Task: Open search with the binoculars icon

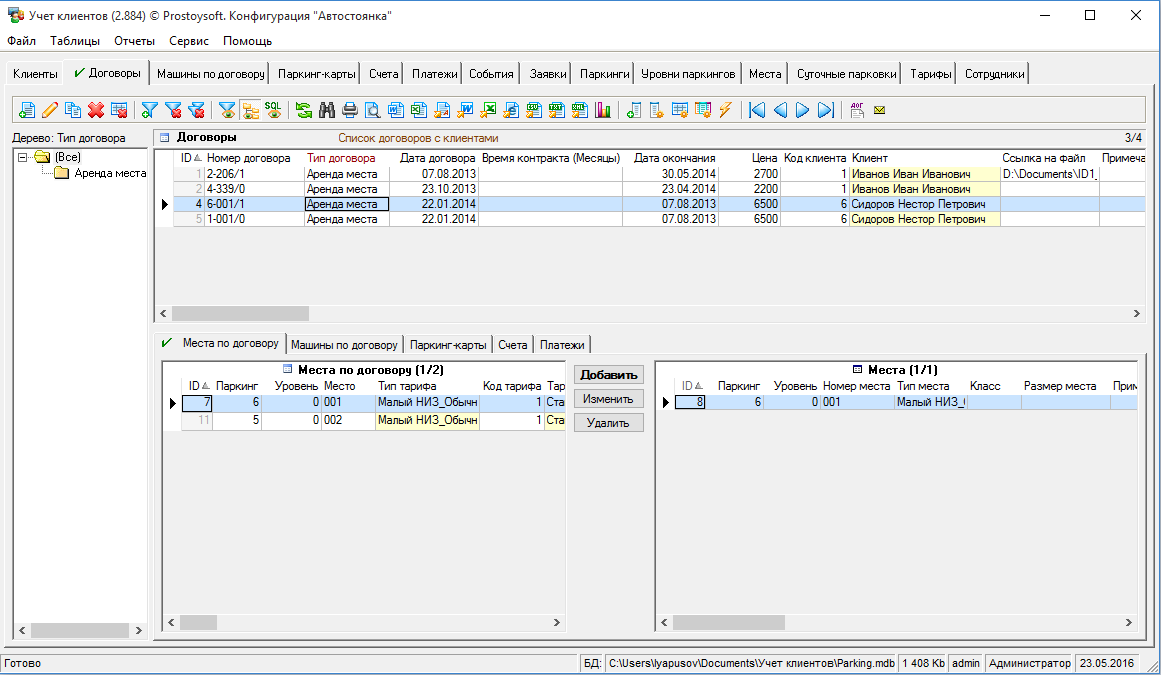Action: pos(326,110)
